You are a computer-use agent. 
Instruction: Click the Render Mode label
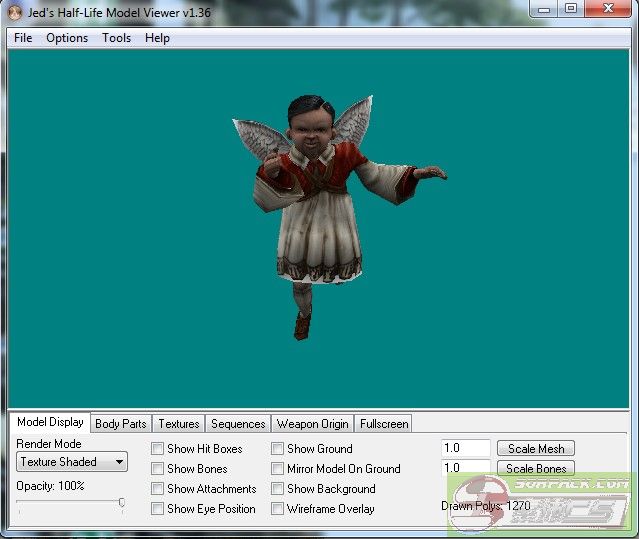48,444
